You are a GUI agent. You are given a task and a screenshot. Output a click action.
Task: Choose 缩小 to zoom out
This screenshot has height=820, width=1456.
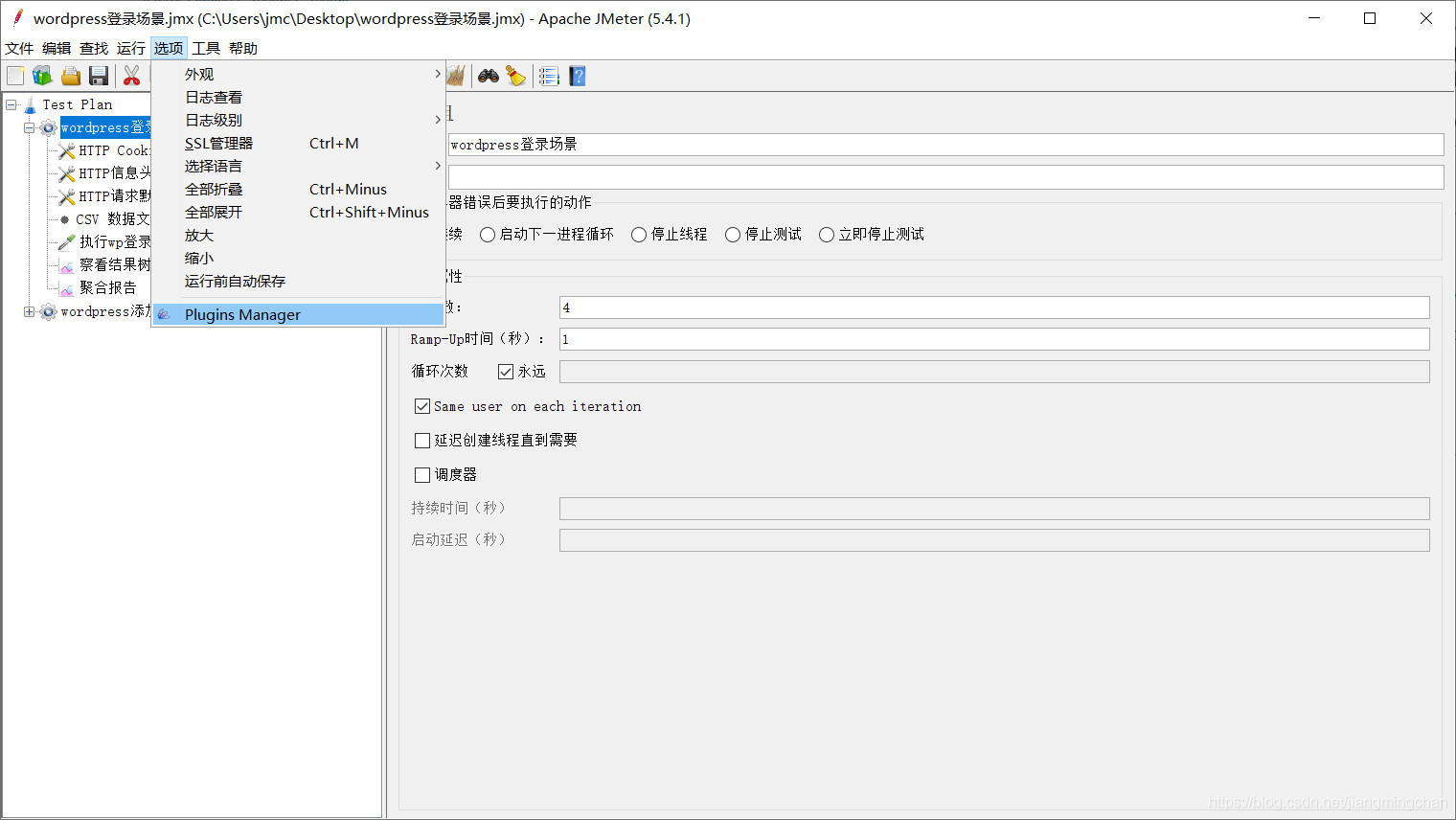point(298,258)
